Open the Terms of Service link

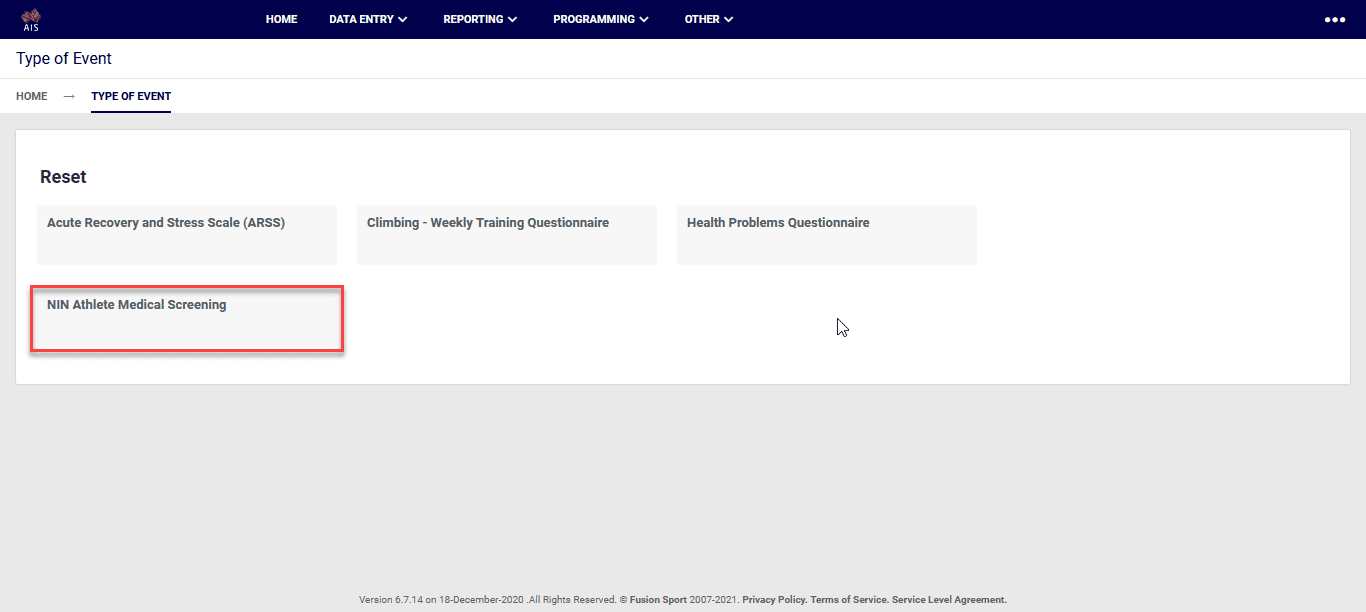[848, 599]
